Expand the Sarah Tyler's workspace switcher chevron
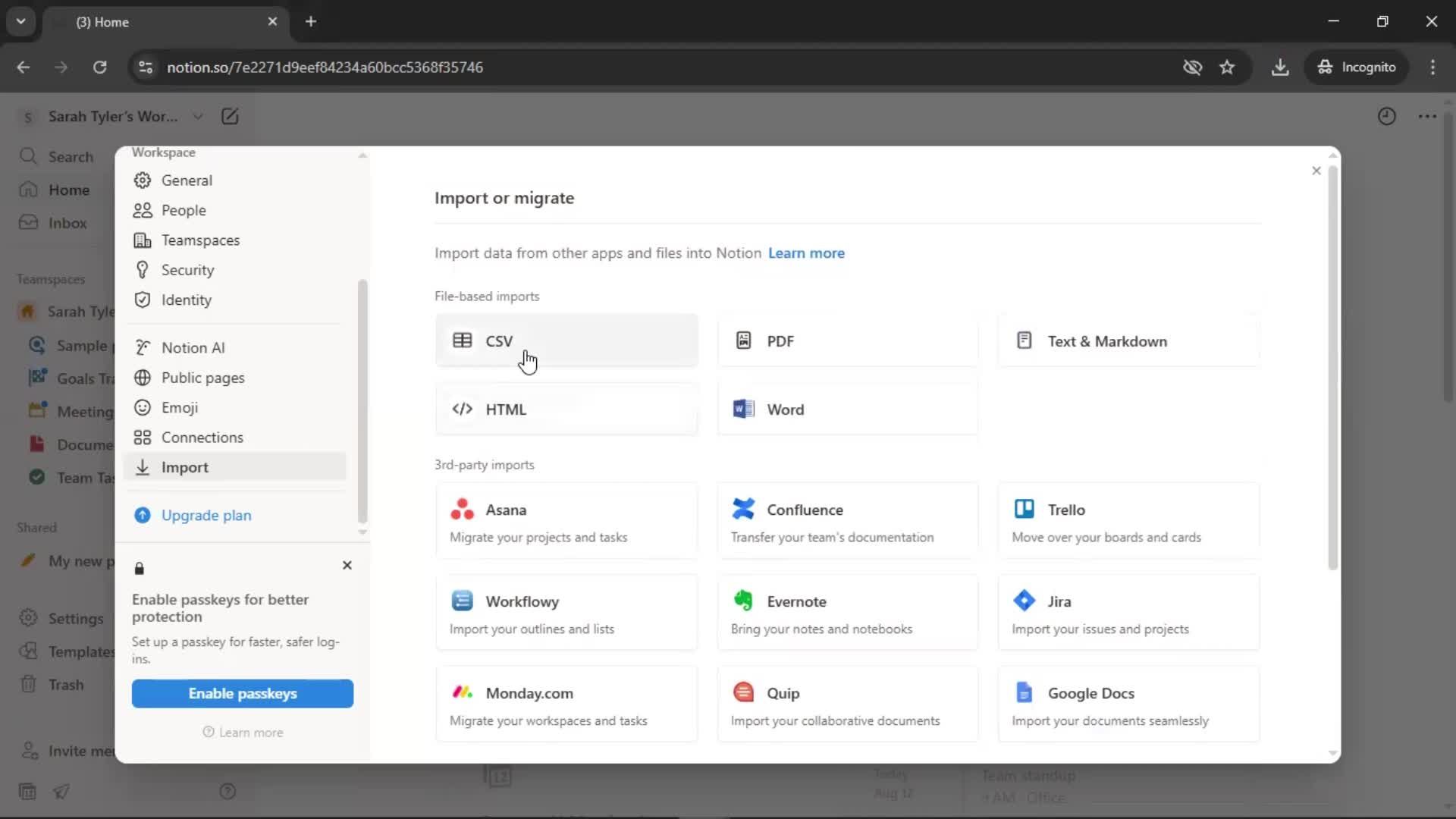 click(x=198, y=117)
